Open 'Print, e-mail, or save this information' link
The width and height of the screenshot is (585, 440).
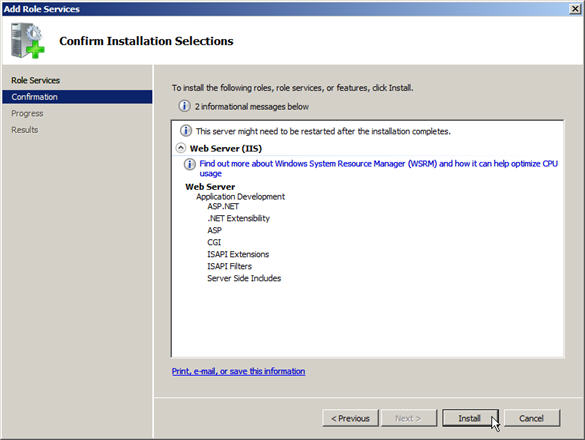pyautogui.click(x=238, y=371)
